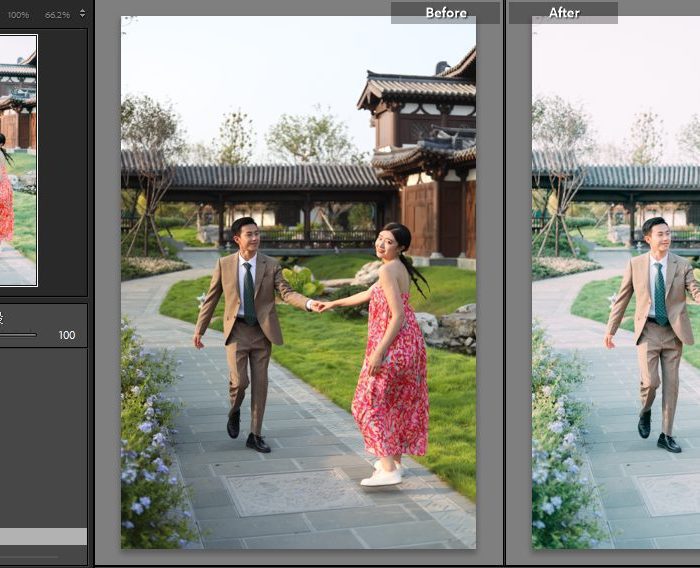
Task: Click the slider track left of 100
Action: click(x=18, y=335)
